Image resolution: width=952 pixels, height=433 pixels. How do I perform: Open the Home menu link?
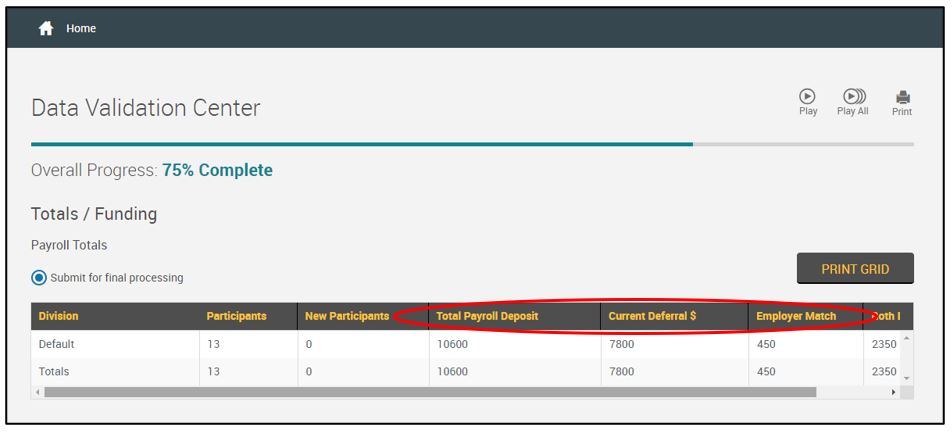click(x=81, y=29)
